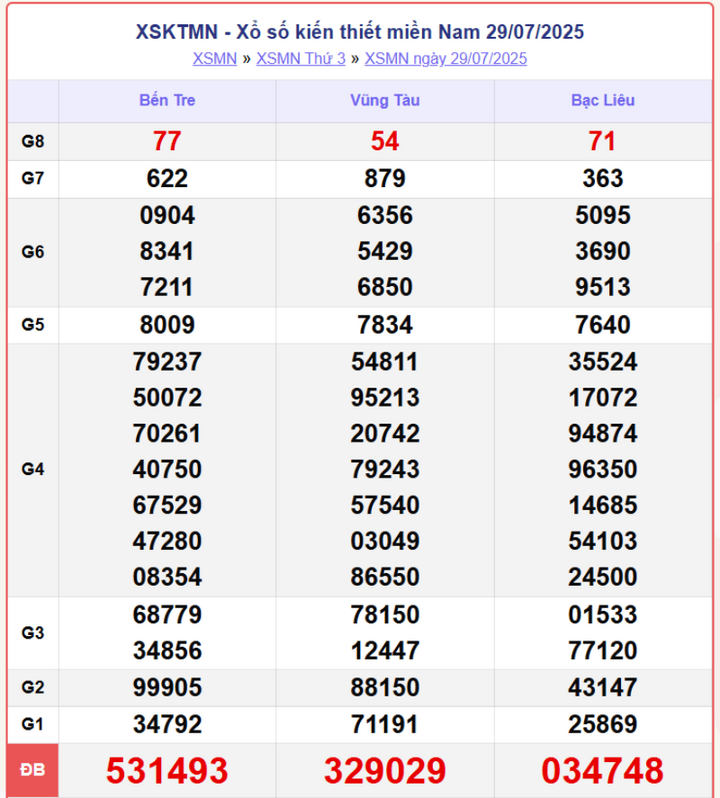Open the XSMN Thứ 3 link
Screen dimensions: 720x798
pyautogui.click(x=301, y=59)
